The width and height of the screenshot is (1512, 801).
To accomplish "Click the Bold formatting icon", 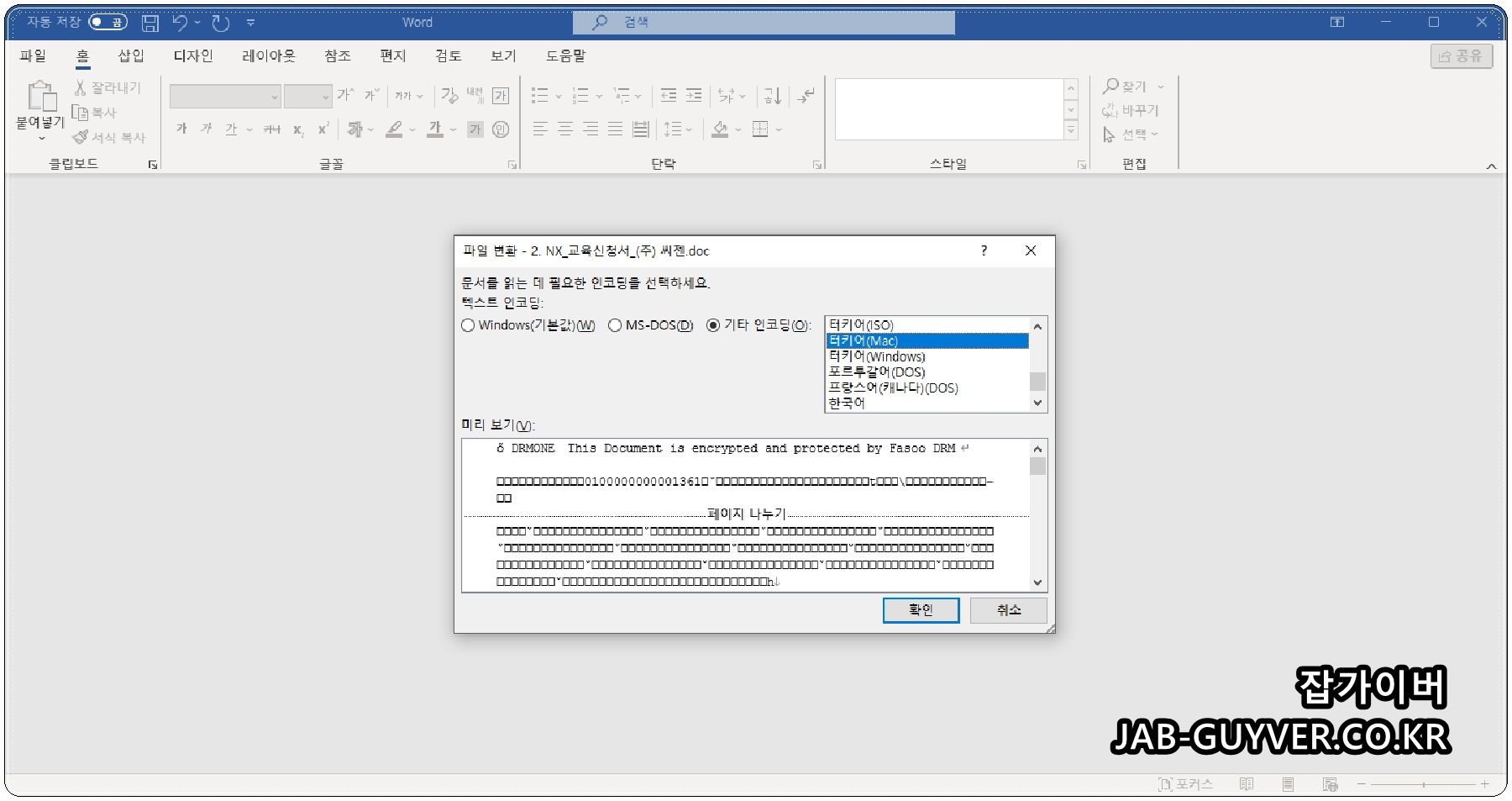I will (181, 129).
